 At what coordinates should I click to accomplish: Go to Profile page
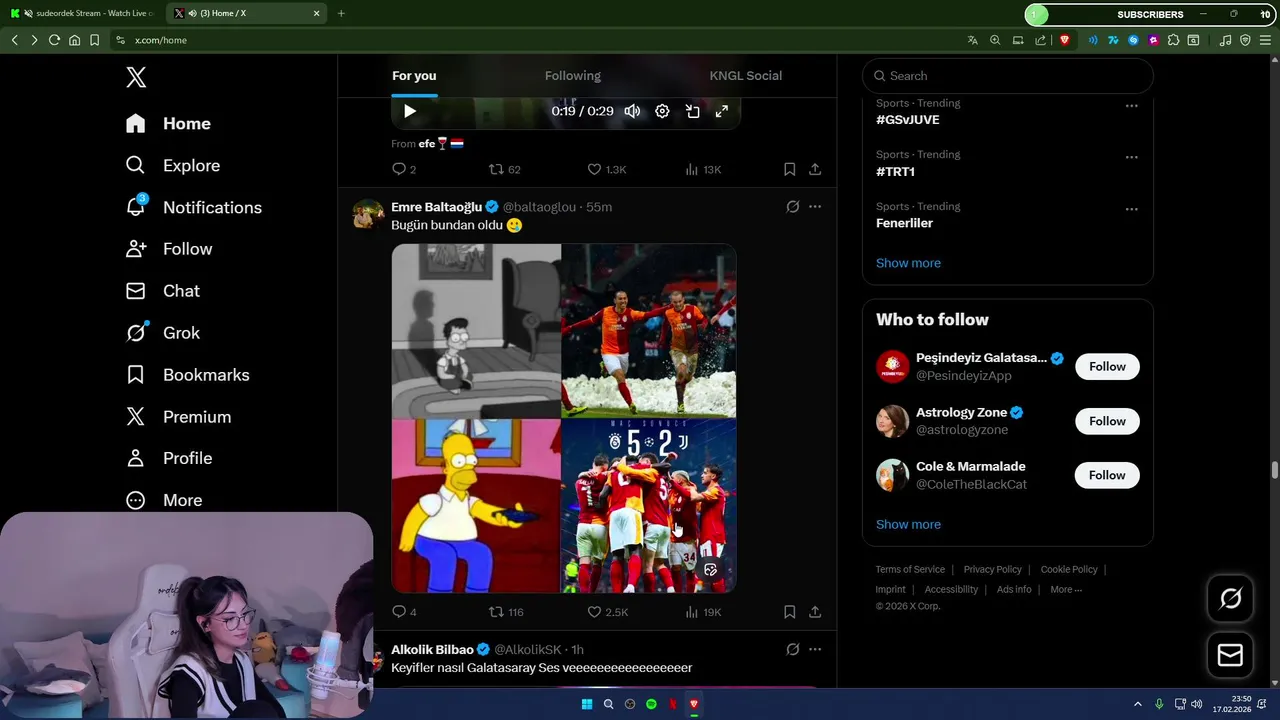pos(168,458)
